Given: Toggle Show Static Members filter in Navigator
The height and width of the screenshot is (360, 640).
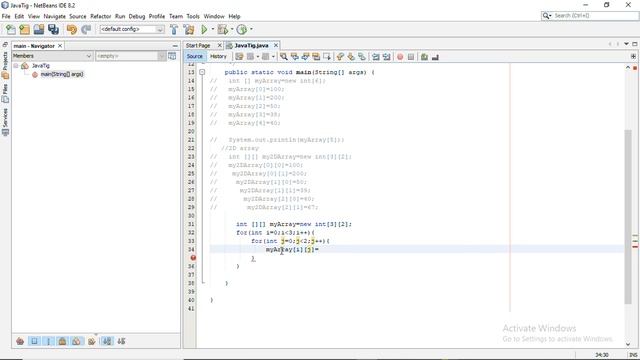Looking at the screenshot, I should [x=48, y=341].
